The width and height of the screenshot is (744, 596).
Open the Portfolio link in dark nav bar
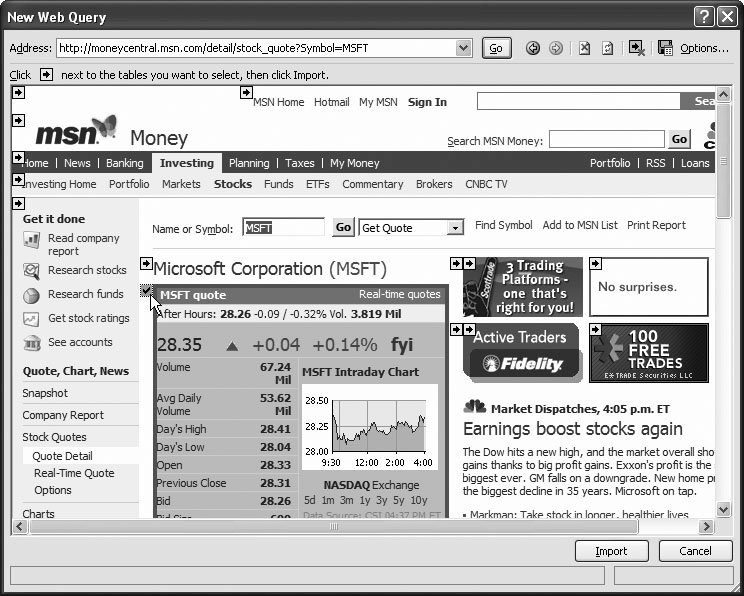tap(610, 163)
